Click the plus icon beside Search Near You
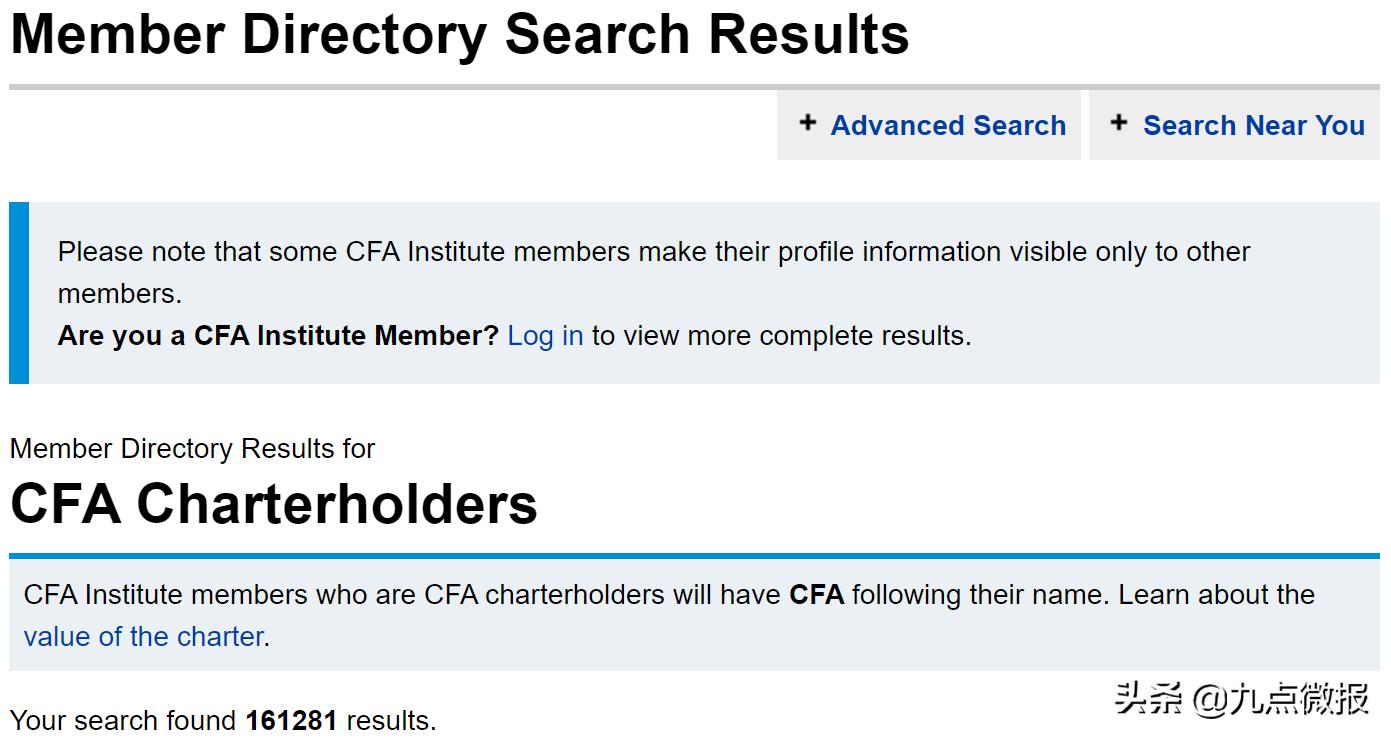 click(1119, 123)
